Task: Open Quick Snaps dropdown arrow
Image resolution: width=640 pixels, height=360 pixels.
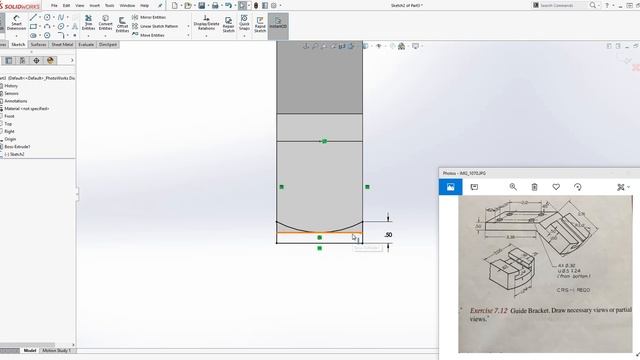Action: tap(244, 36)
